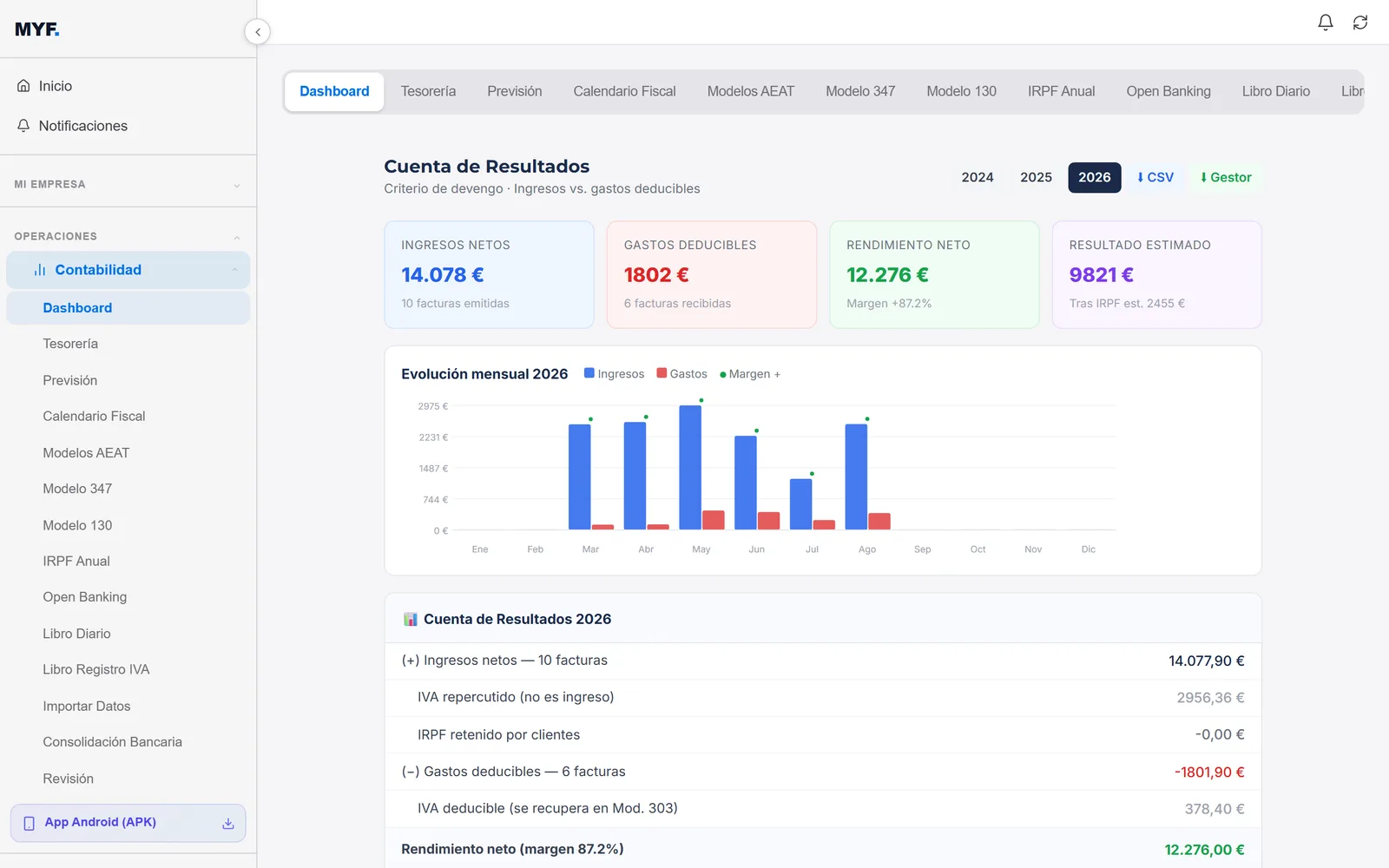
Task: Click the Jul blue Ingresos bar
Action: (x=800, y=504)
